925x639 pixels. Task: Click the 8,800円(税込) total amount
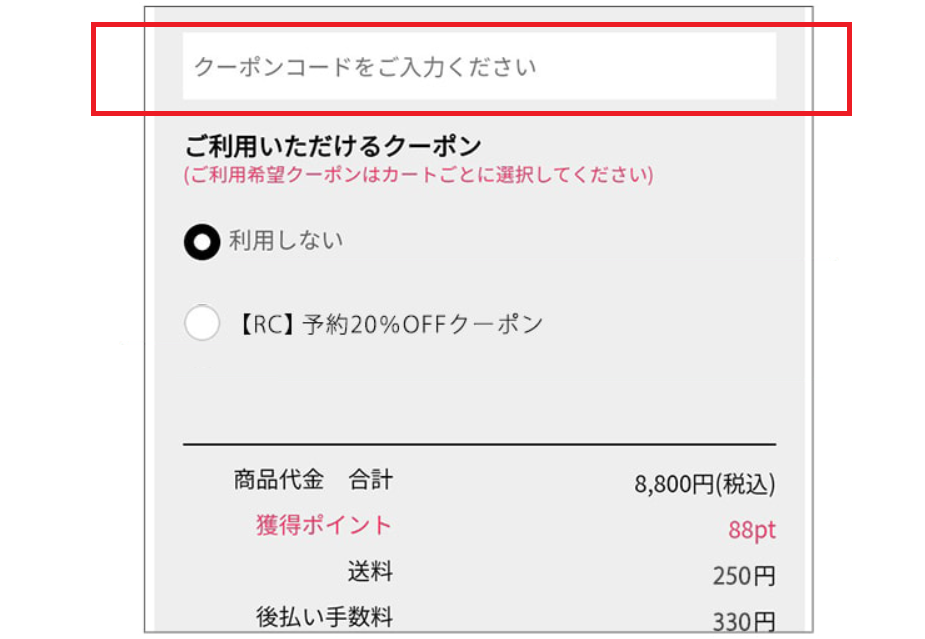coord(704,485)
